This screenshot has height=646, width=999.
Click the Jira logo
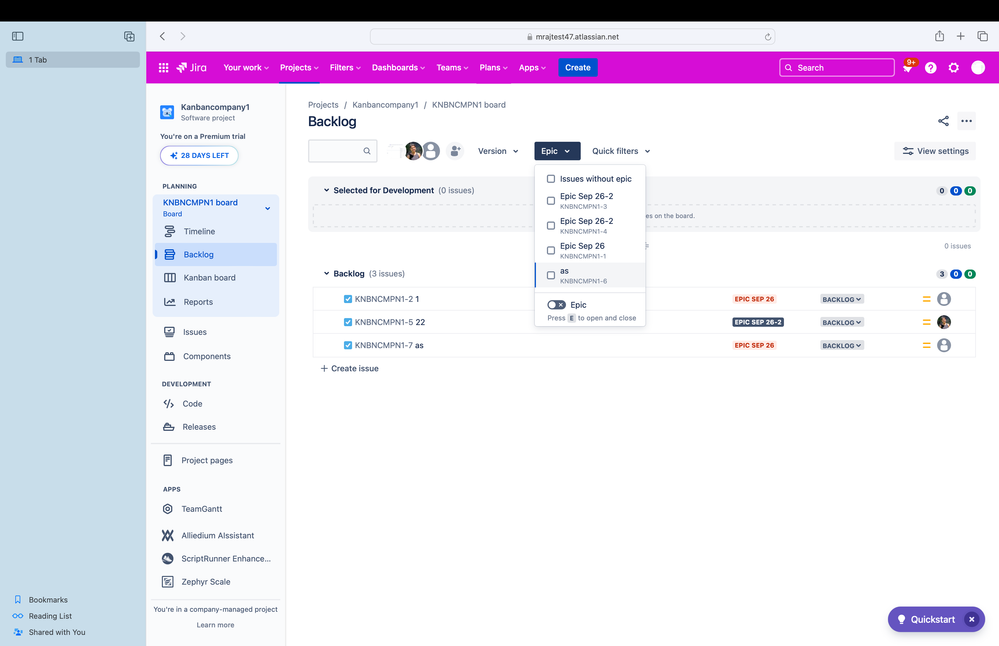coord(192,68)
